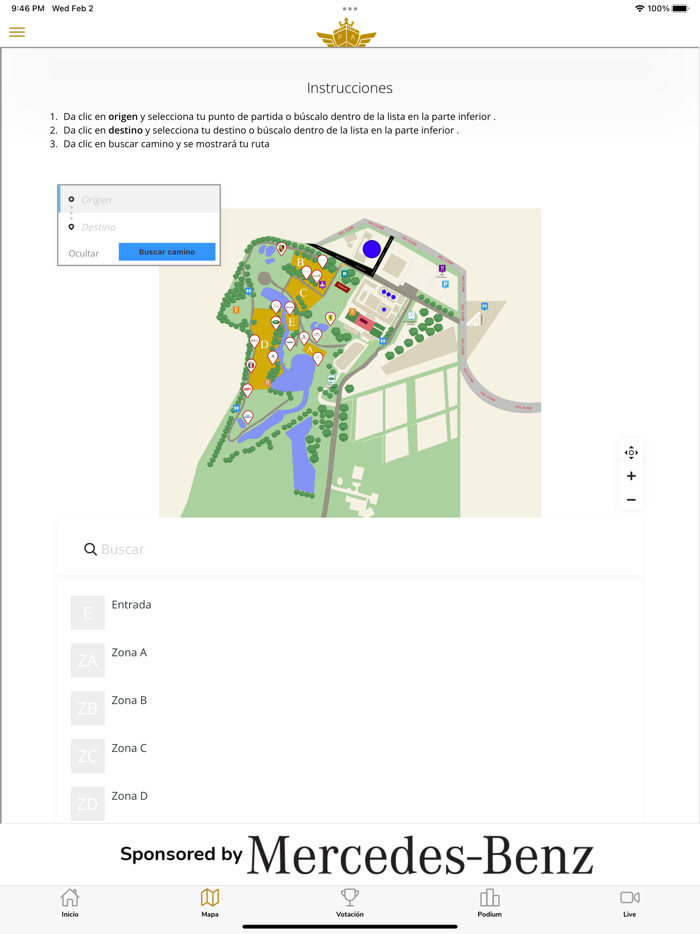Click the Buscar camino button
Screen dimensions: 700x934
(167, 252)
